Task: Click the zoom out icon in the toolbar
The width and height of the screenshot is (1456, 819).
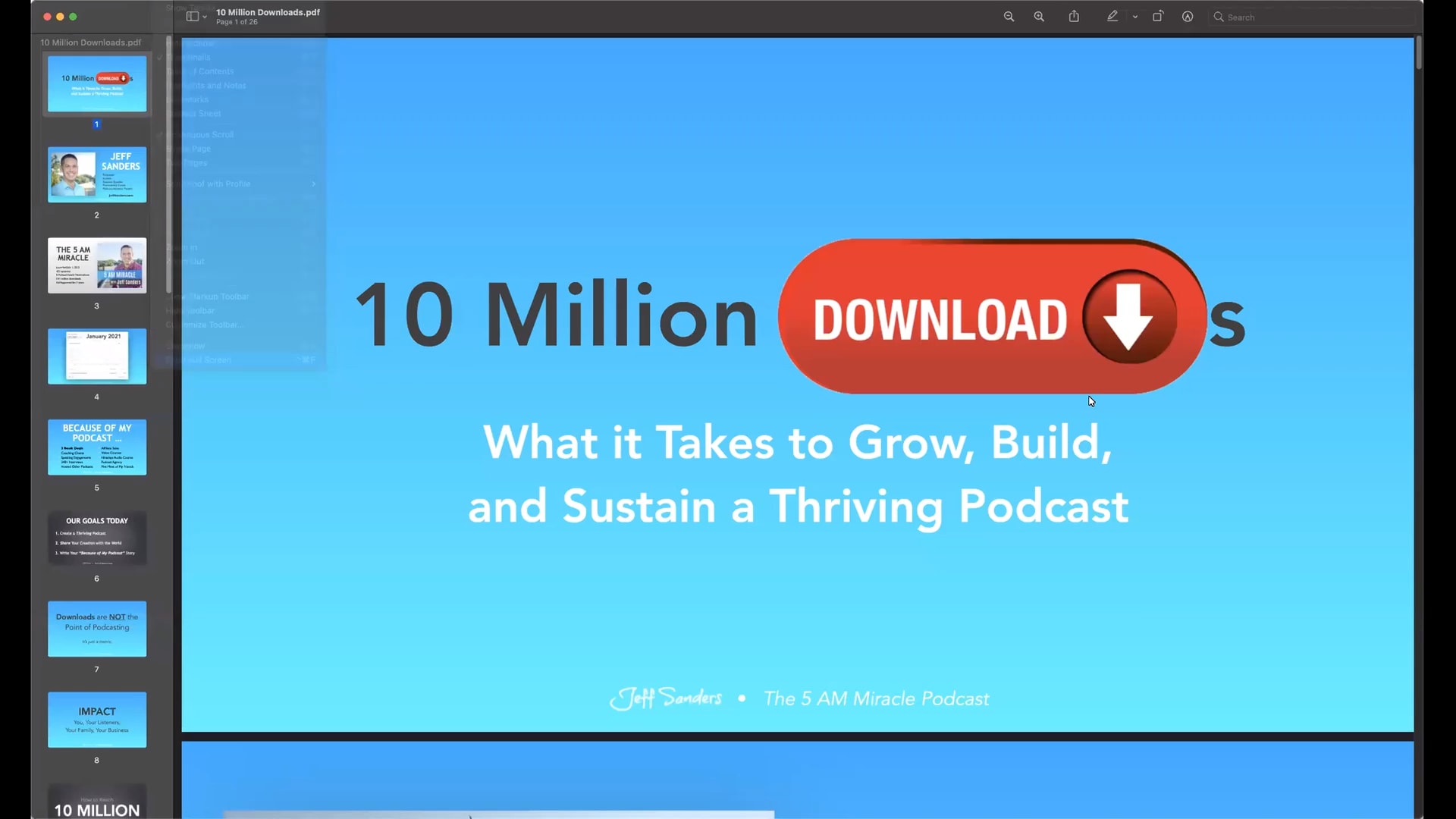Action: 1009,16
